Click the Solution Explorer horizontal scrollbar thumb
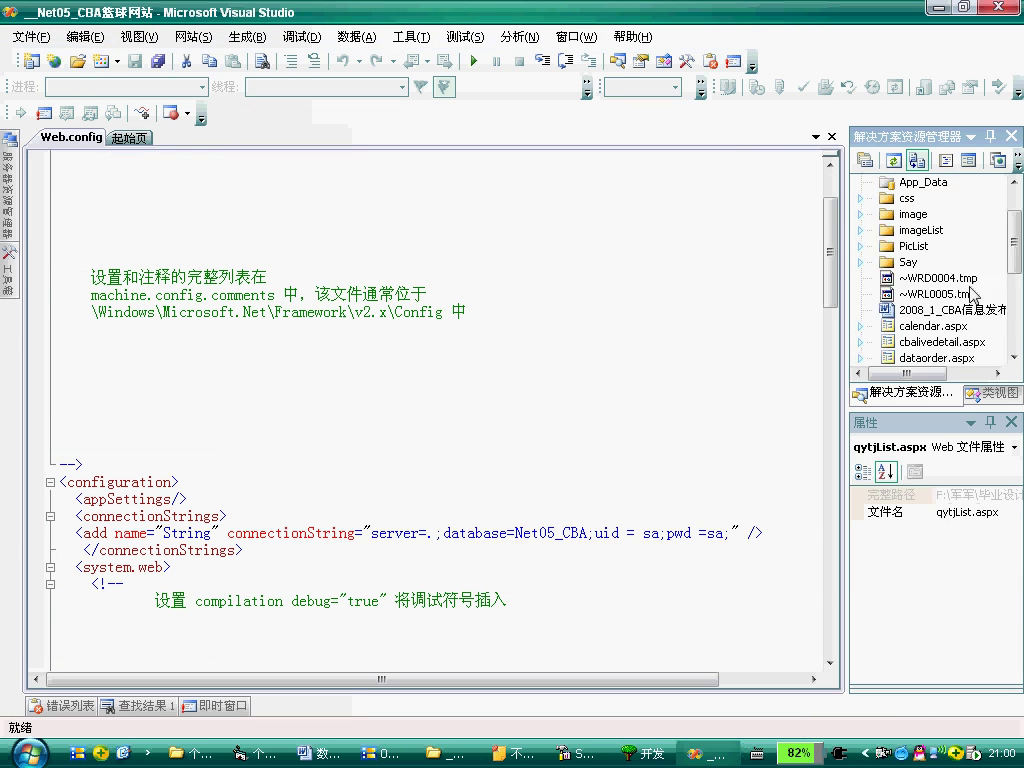The image size is (1024, 768). coord(907,374)
